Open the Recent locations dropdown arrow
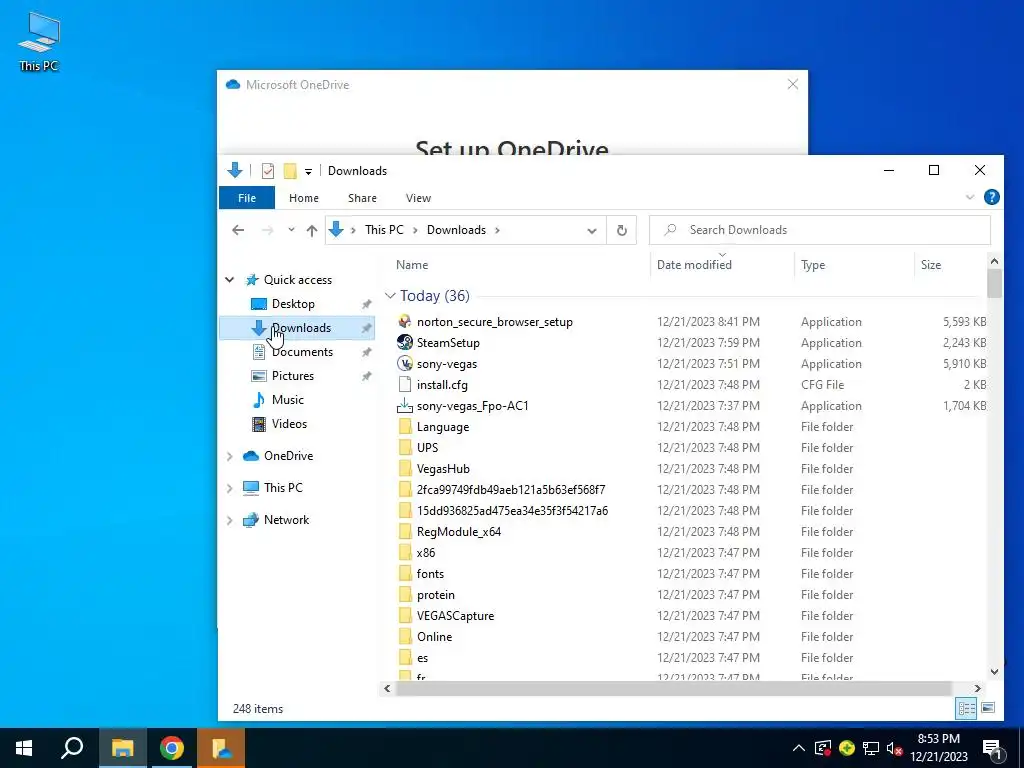The height and width of the screenshot is (768, 1024). pyautogui.click(x=291, y=230)
